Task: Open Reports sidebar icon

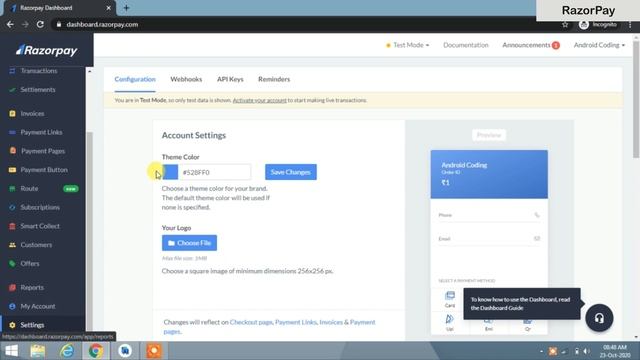Action: [12, 287]
